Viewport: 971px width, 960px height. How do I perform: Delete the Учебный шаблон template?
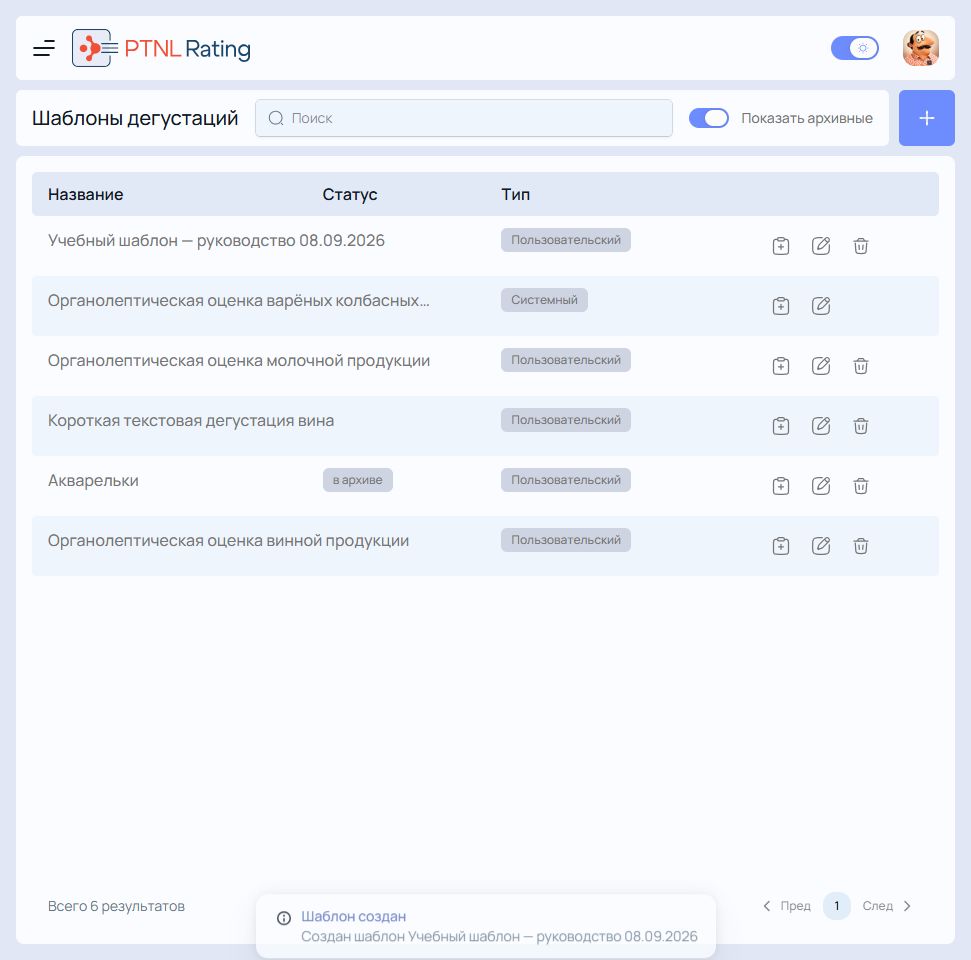click(861, 246)
